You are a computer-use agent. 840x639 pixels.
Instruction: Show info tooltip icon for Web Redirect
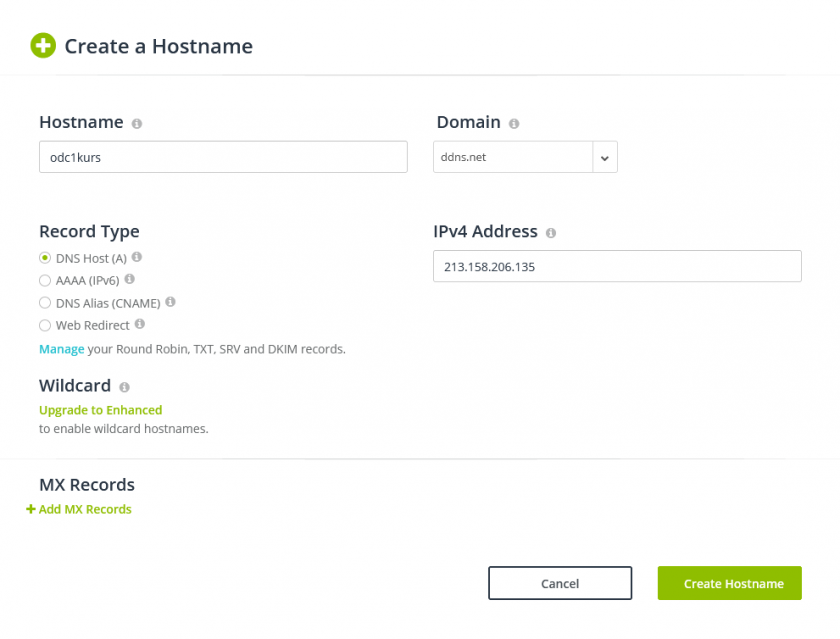140,324
